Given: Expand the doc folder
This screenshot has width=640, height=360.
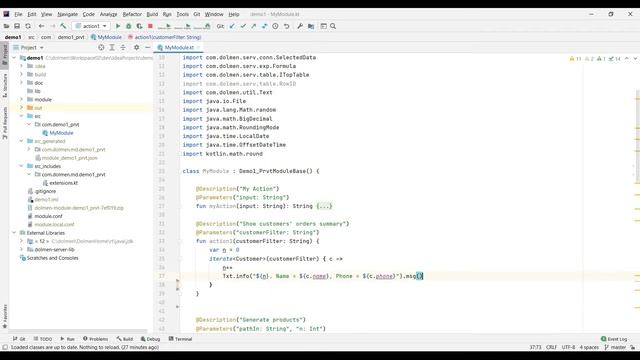Looking at the screenshot, I should 22,83.
